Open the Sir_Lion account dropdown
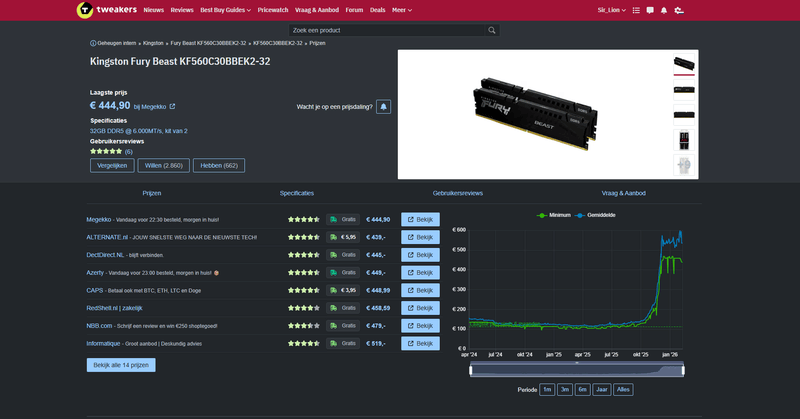Image resolution: width=800 pixels, height=419 pixels. point(611,10)
